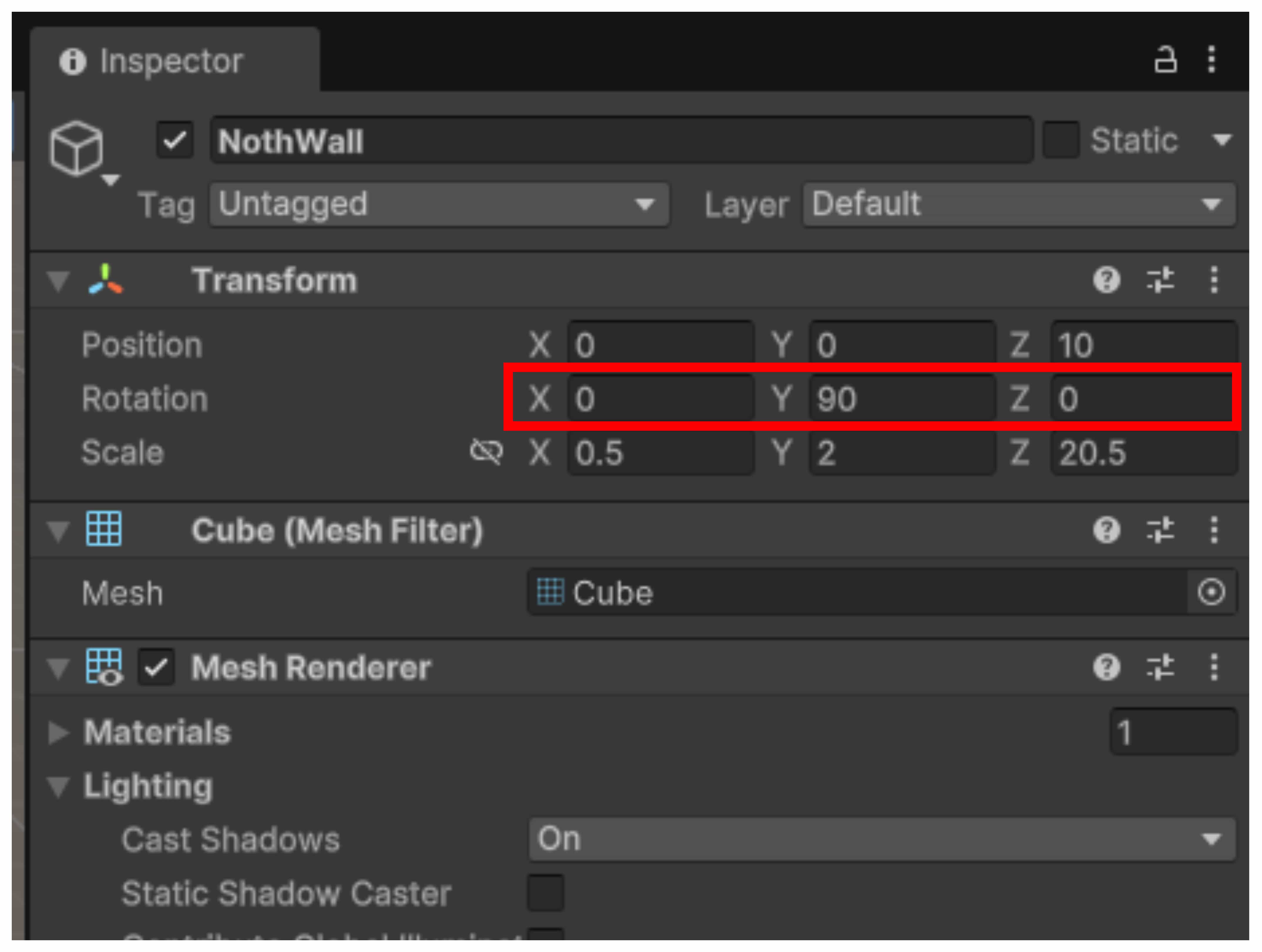
Task: Open the Layer dropdown showing Default
Action: pyautogui.click(x=1019, y=204)
